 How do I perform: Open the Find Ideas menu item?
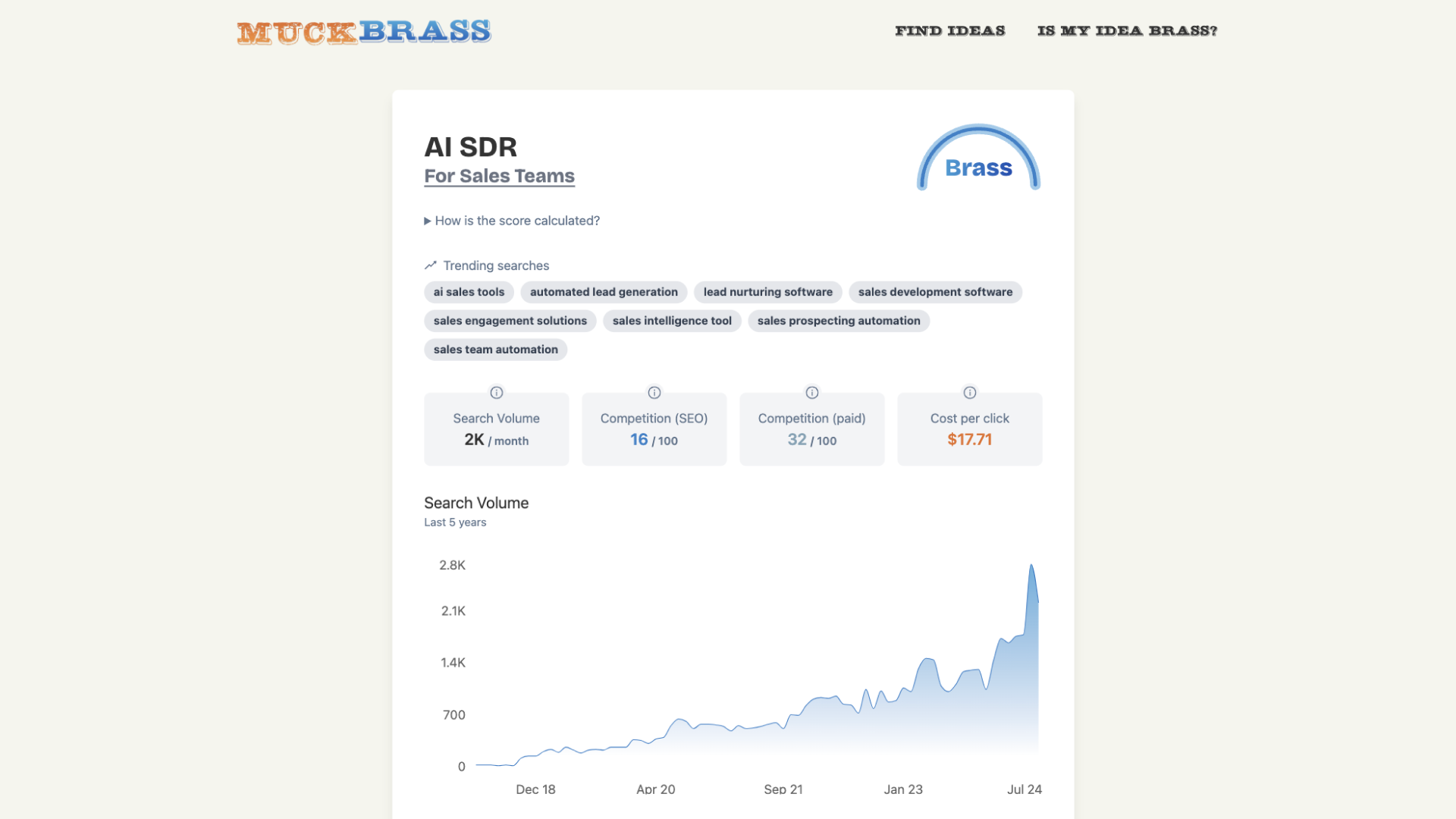[950, 31]
